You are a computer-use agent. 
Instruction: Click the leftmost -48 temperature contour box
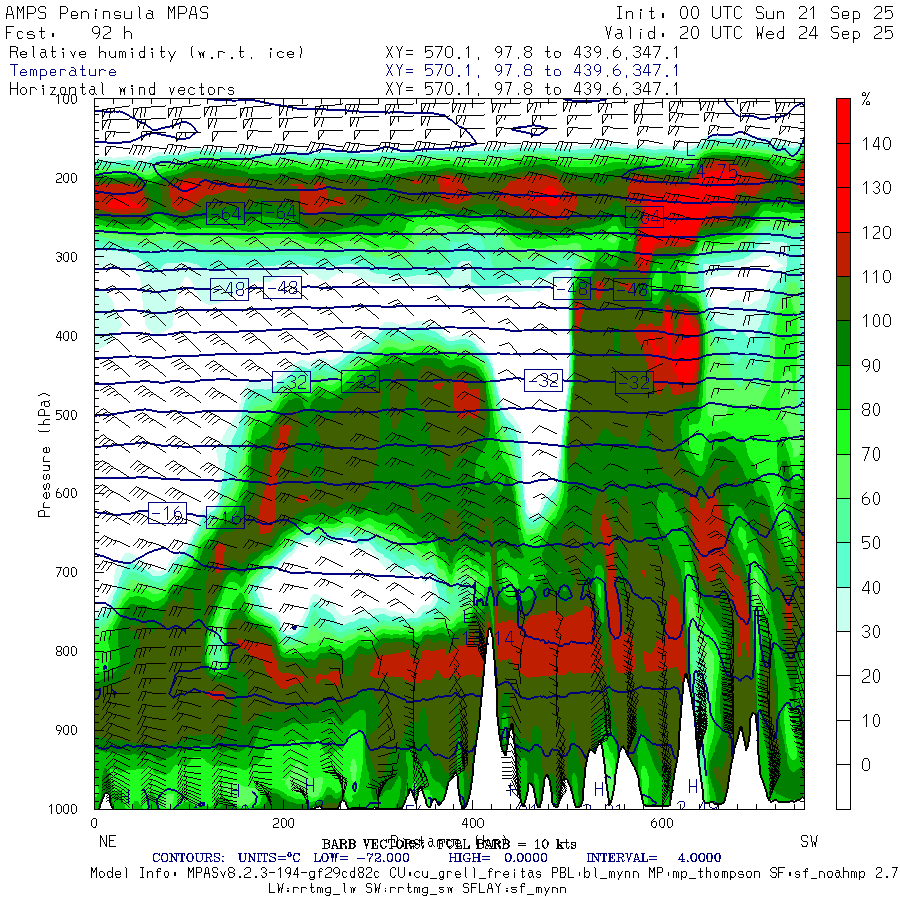click(x=230, y=289)
